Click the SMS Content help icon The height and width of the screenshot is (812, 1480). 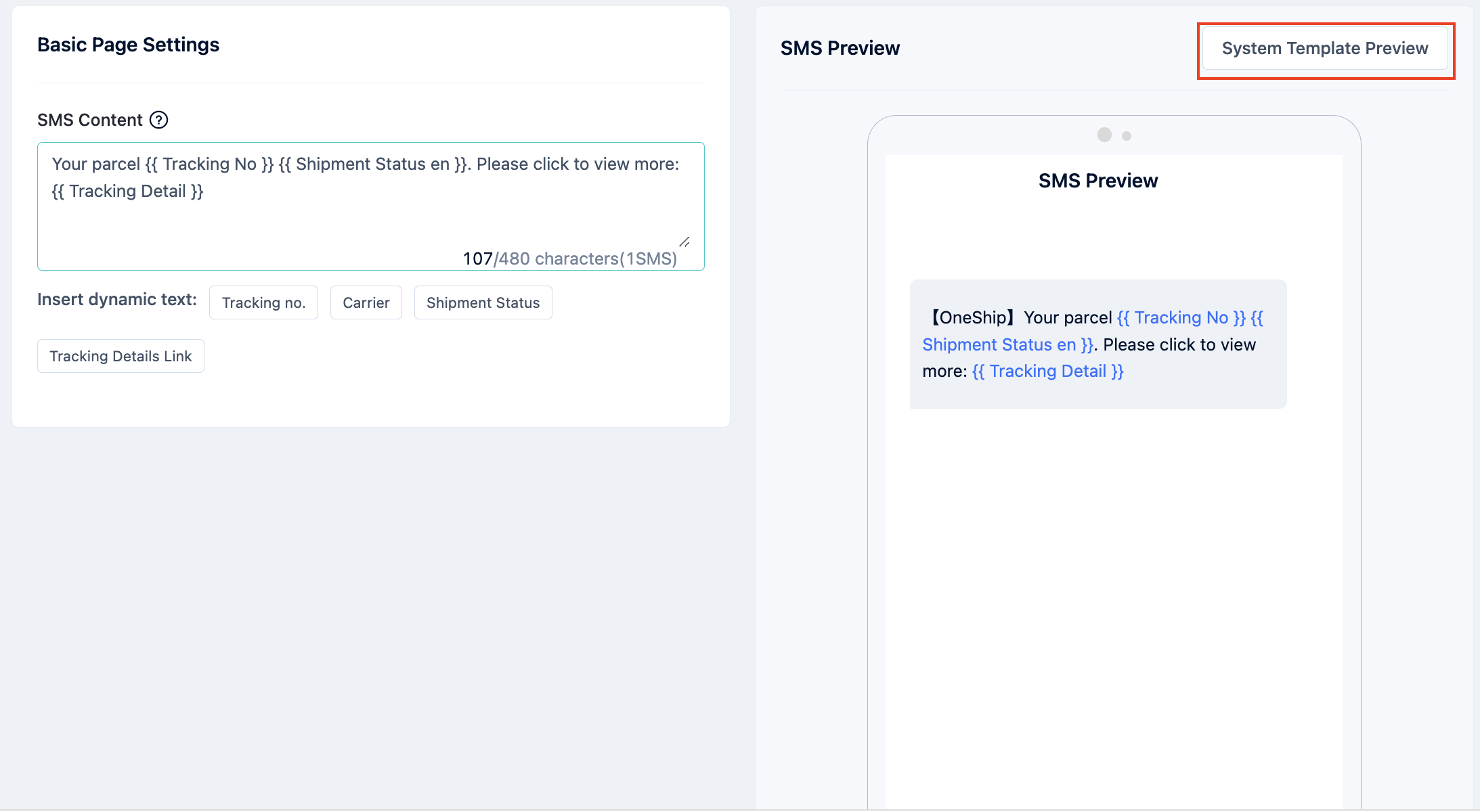tap(159, 120)
